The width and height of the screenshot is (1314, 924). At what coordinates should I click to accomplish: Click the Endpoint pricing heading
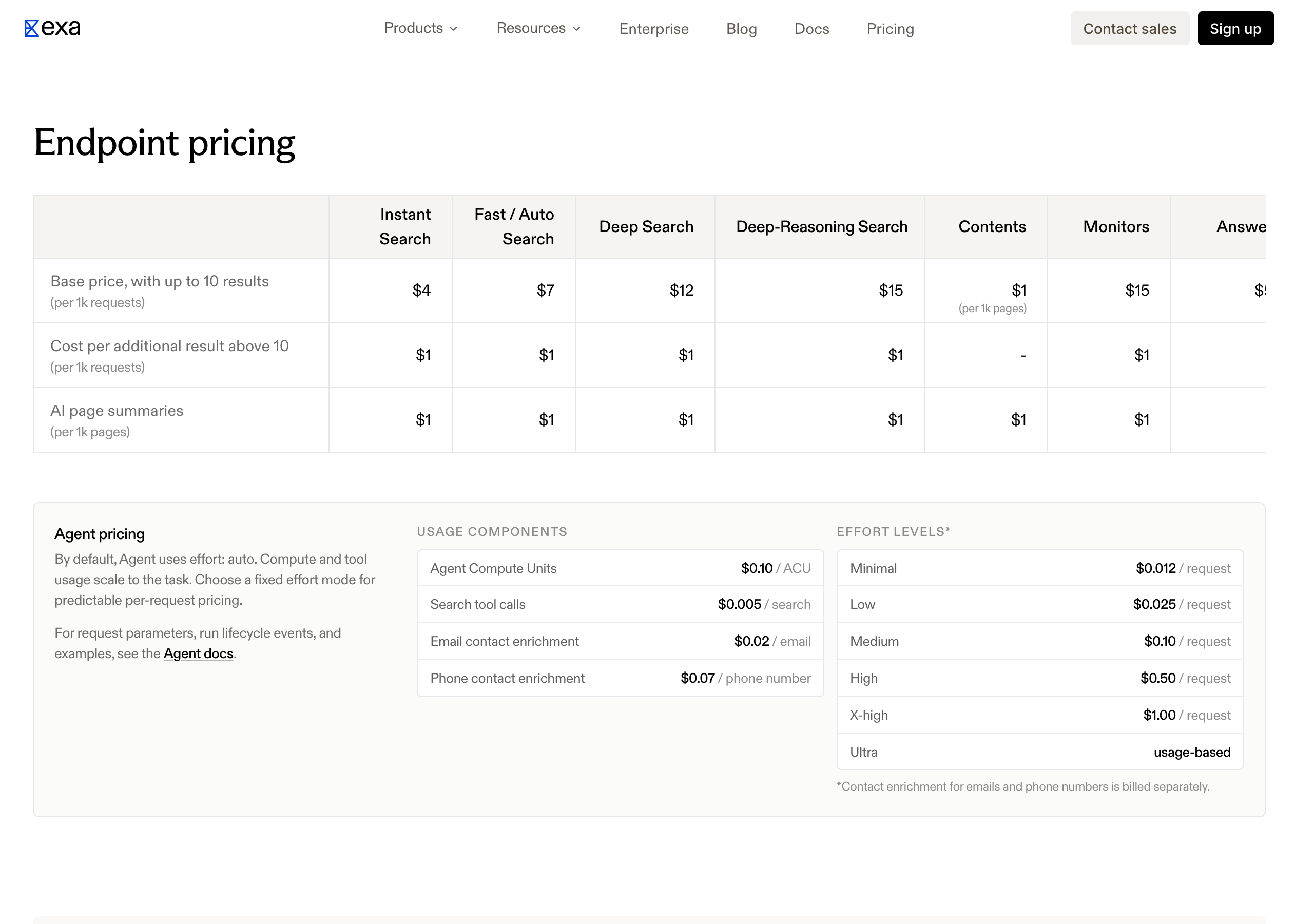click(164, 143)
